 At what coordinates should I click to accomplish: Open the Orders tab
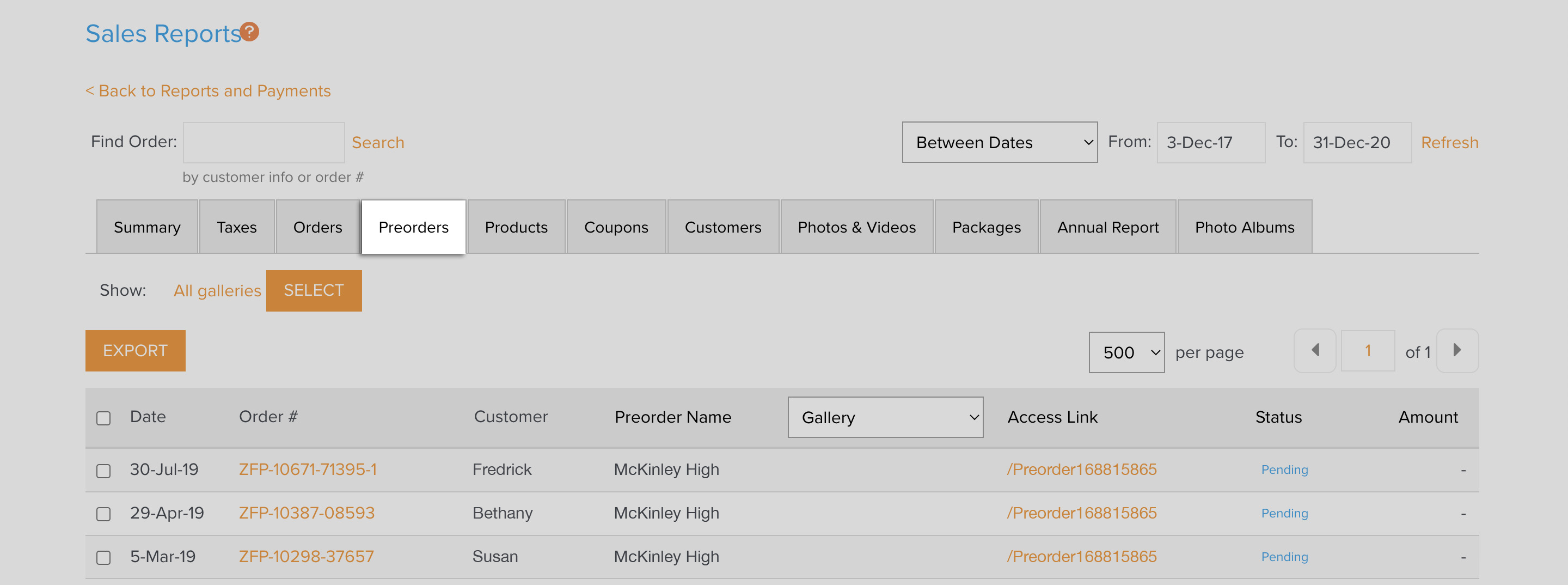(x=318, y=227)
